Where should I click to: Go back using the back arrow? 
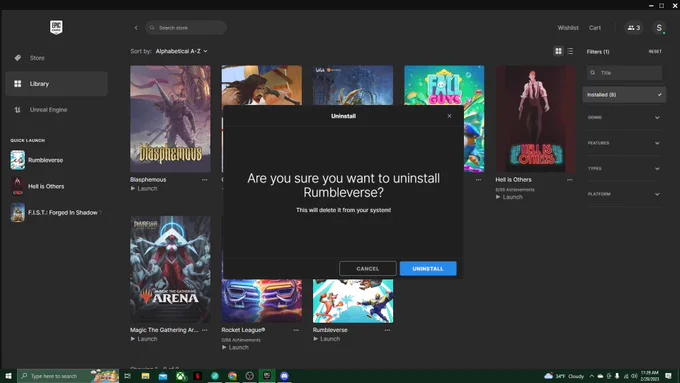(x=136, y=28)
